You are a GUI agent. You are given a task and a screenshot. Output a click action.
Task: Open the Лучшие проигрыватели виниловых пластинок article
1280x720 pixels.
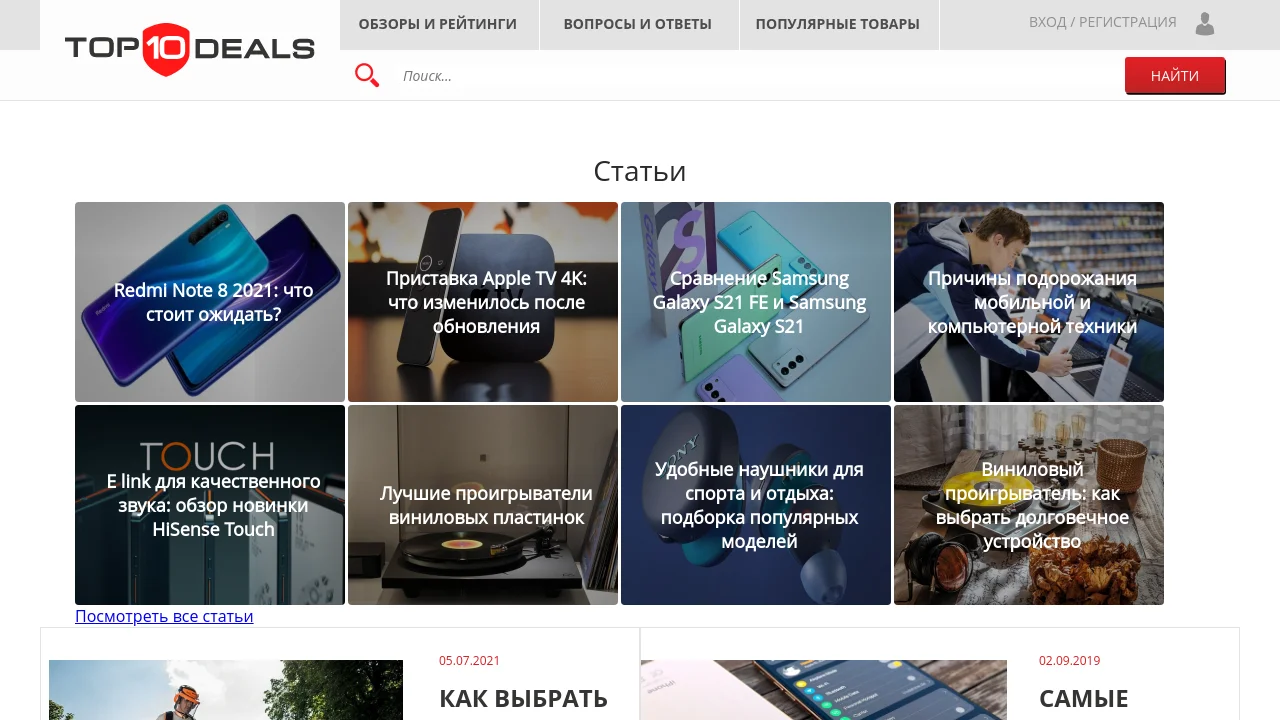(483, 505)
